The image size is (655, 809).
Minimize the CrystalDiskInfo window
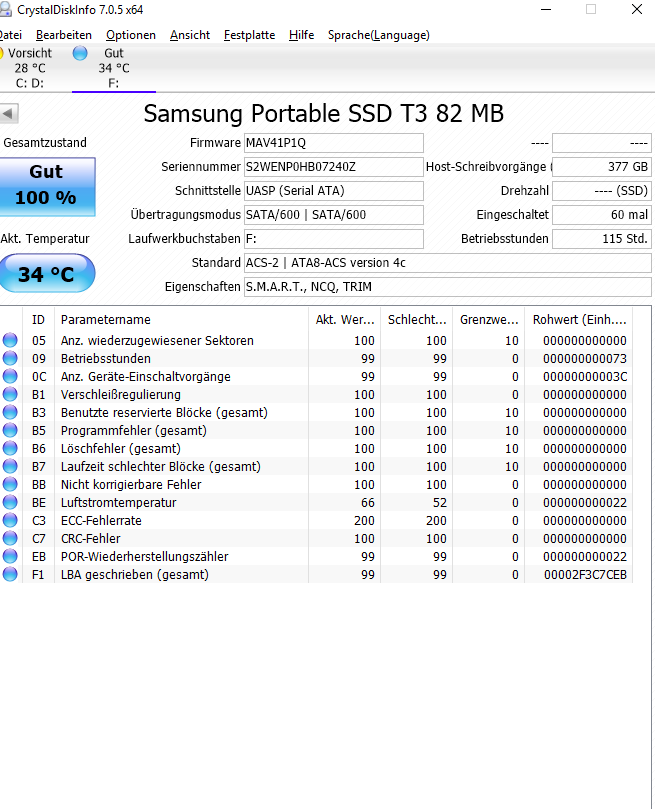click(x=546, y=9)
